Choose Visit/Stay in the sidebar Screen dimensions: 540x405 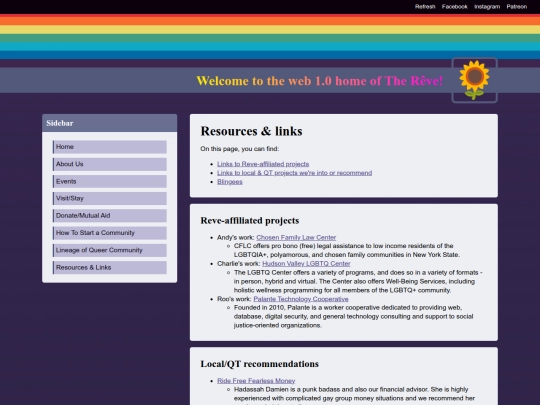coord(110,198)
